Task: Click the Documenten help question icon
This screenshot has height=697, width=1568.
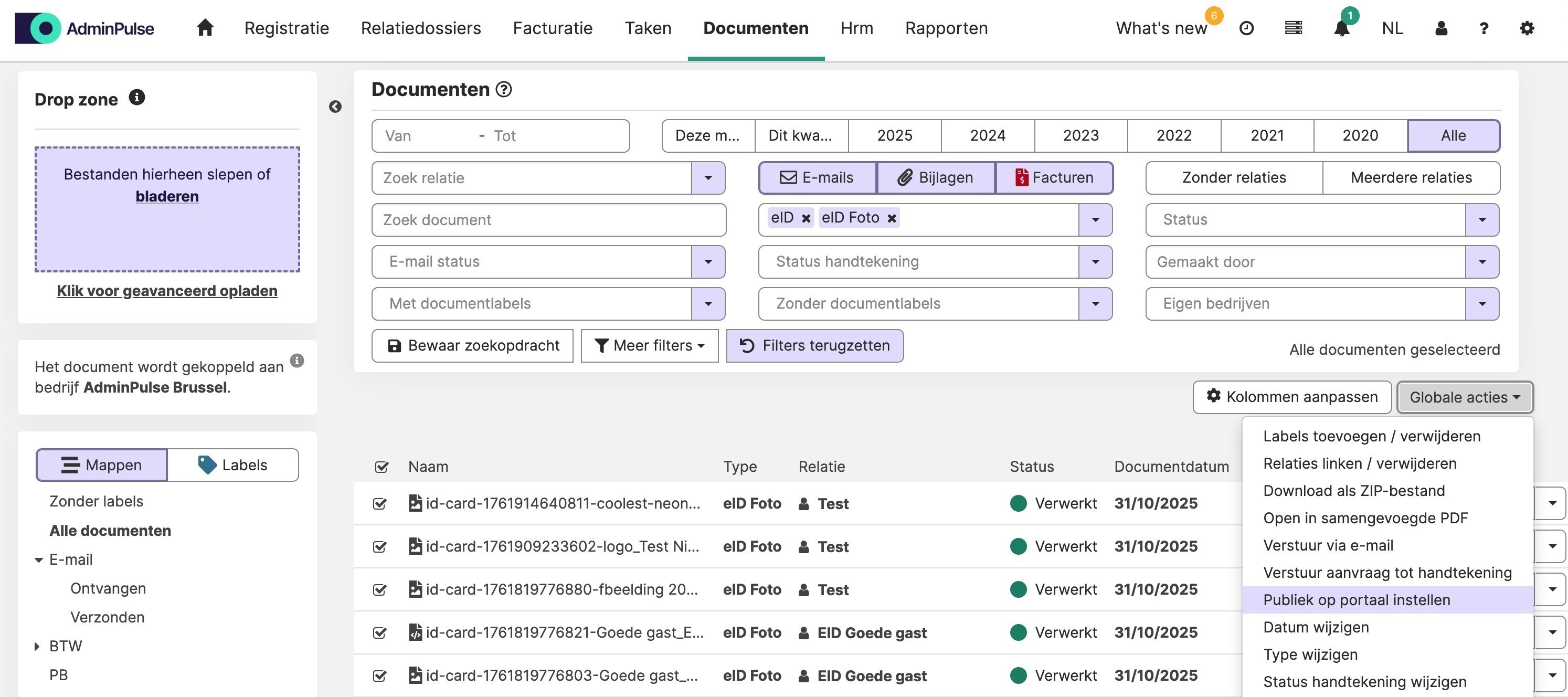Action: pos(503,90)
